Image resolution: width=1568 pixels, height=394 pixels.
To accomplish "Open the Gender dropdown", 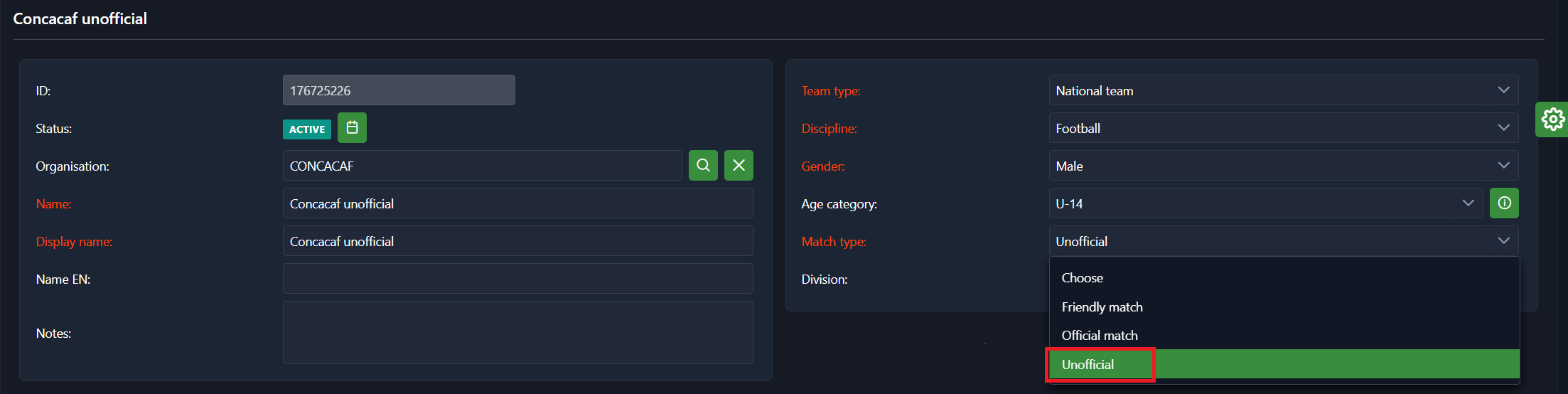I will (1283, 166).
